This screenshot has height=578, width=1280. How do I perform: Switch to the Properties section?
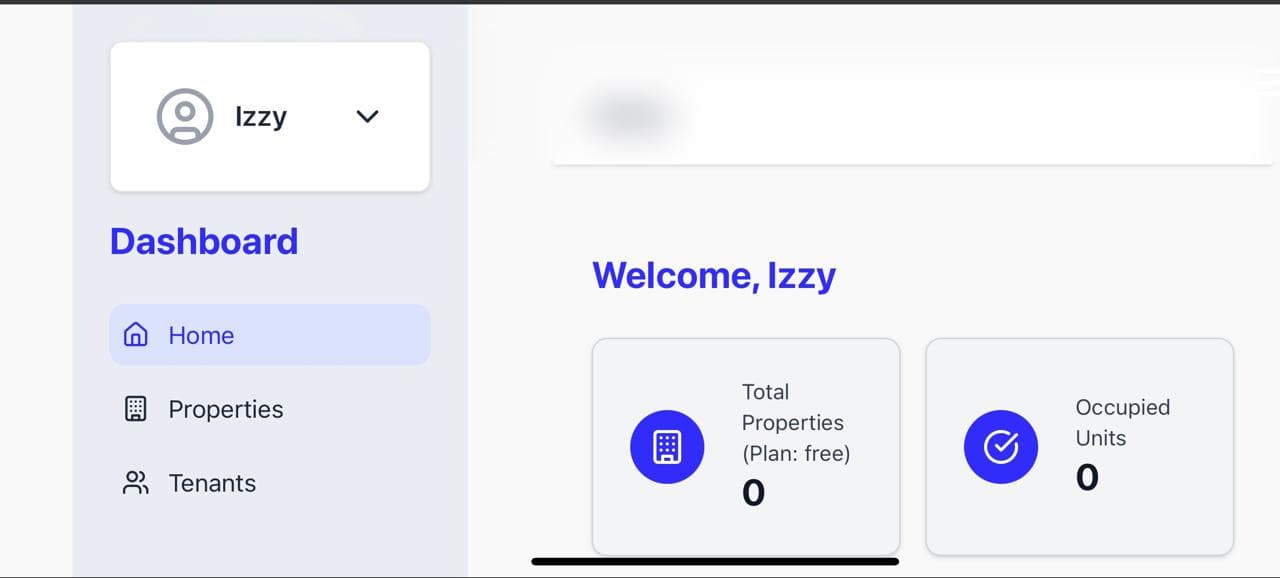pyautogui.click(x=226, y=409)
